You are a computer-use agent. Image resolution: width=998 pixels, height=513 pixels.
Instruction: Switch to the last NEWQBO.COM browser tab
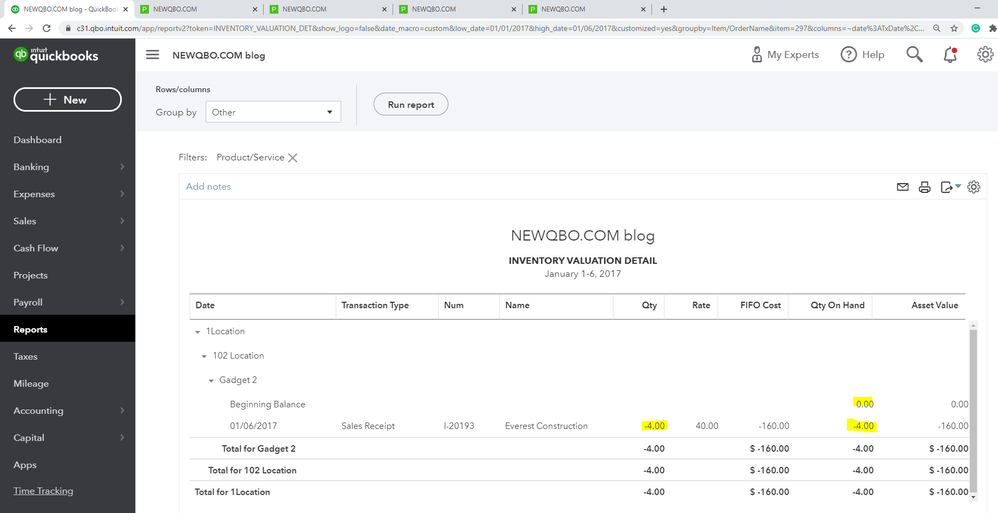[x=586, y=9]
